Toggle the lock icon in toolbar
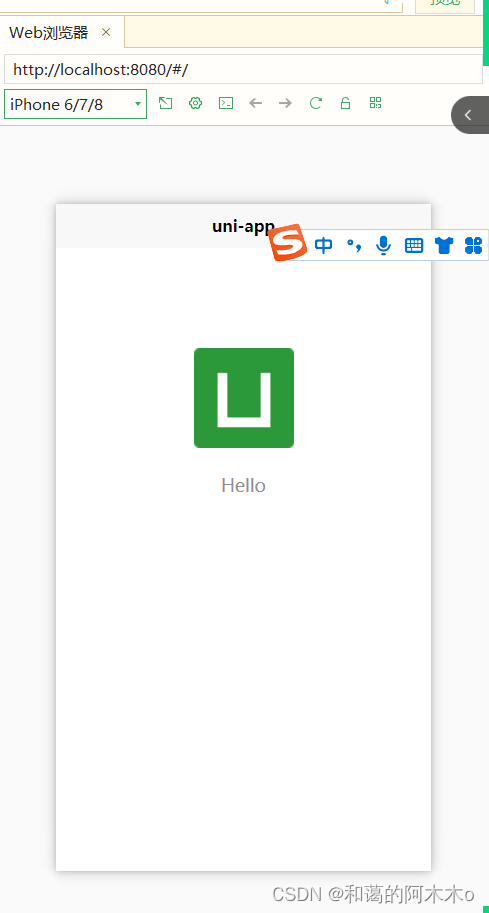 pos(345,103)
